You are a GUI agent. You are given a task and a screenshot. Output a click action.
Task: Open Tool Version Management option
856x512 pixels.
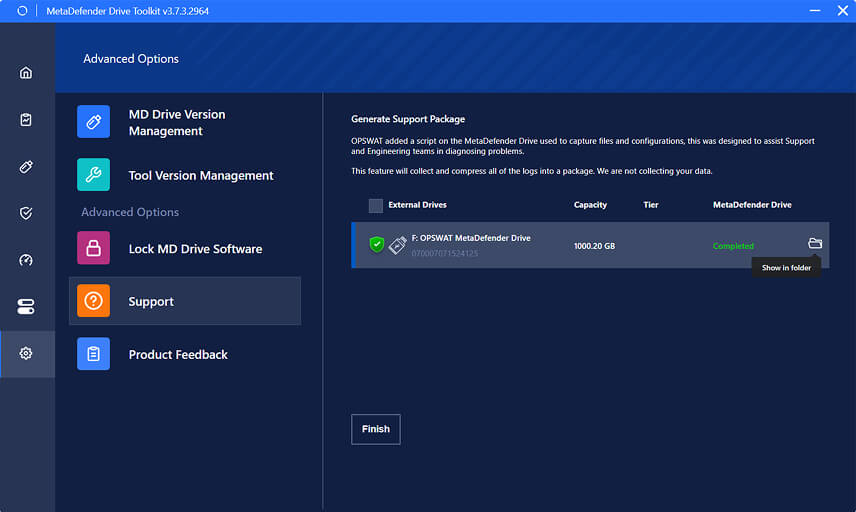click(200, 176)
